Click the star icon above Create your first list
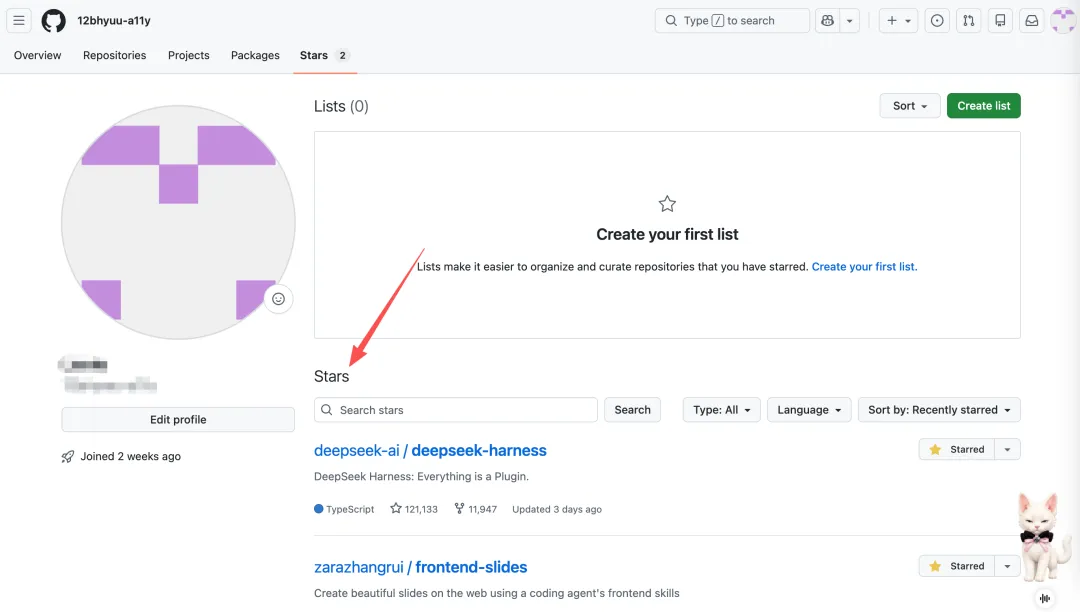Image resolution: width=1080 pixels, height=612 pixels. [x=667, y=204]
